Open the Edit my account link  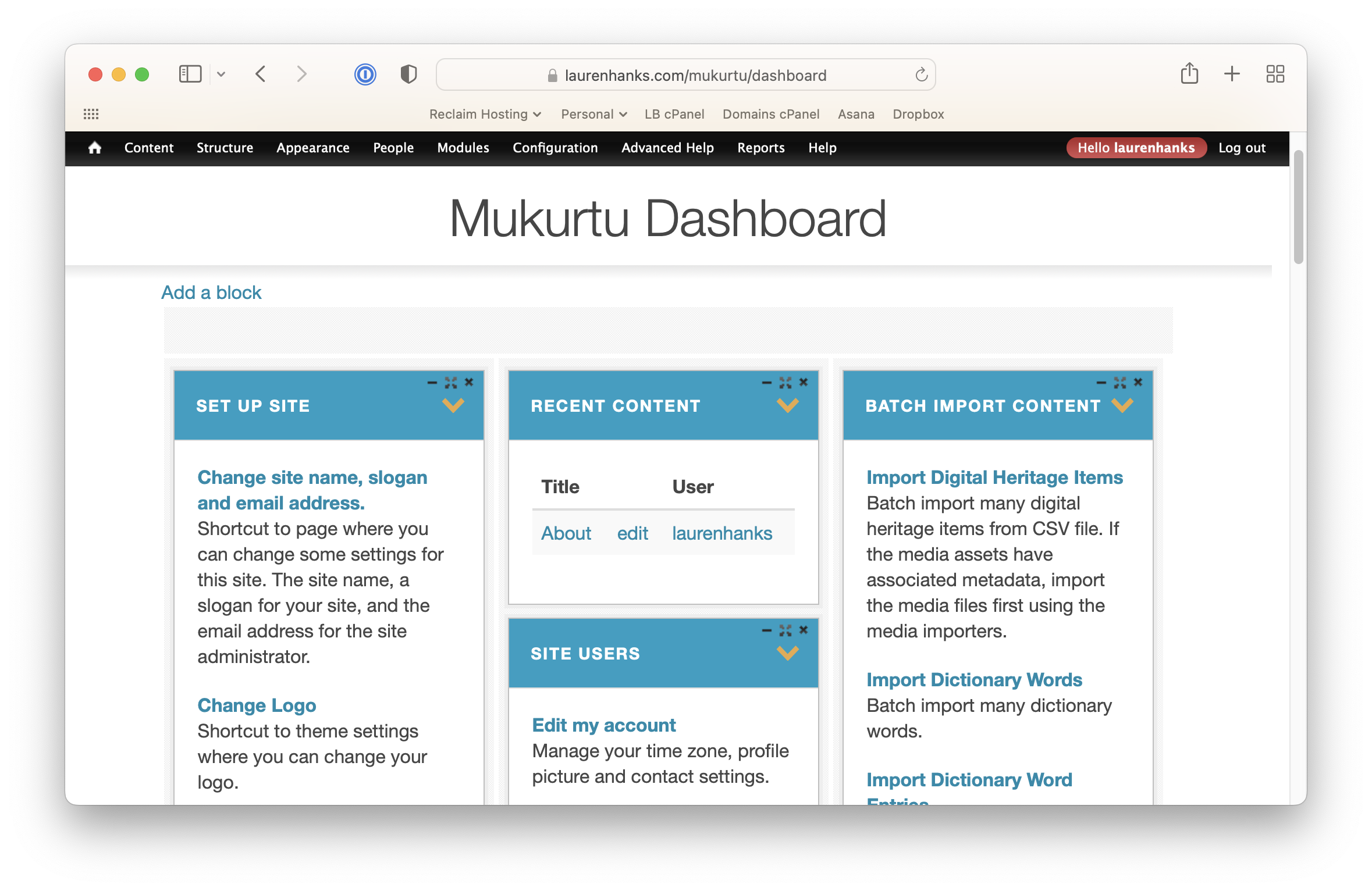604,725
